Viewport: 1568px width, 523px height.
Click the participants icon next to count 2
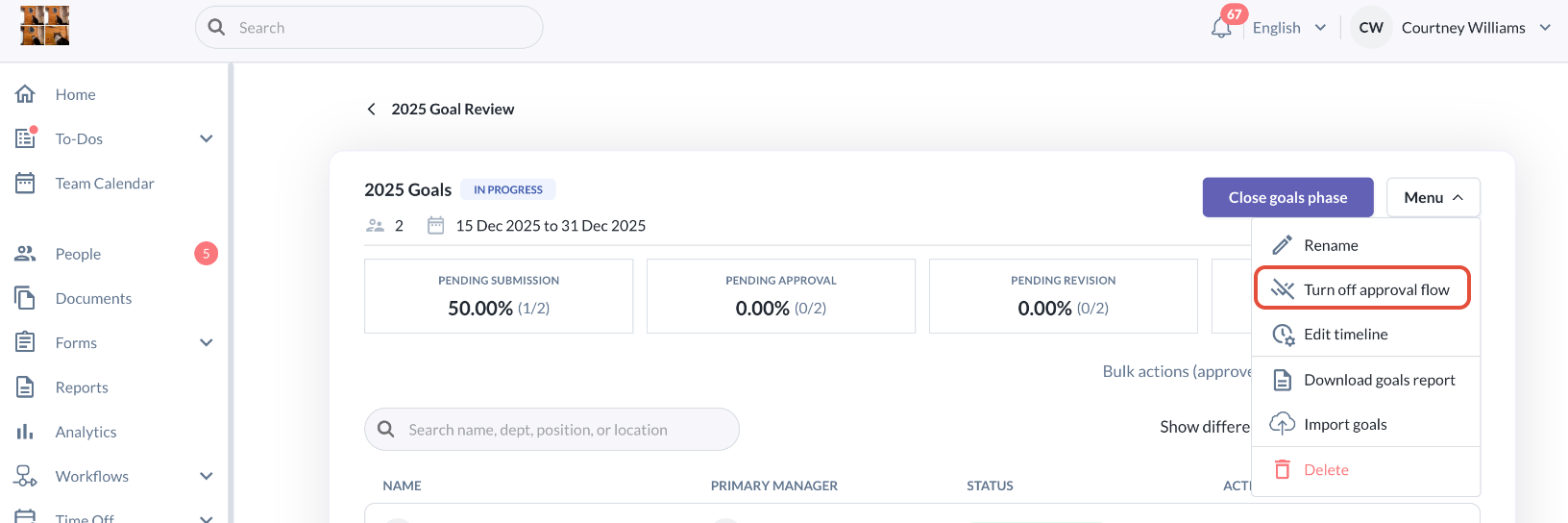(x=375, y=226)
